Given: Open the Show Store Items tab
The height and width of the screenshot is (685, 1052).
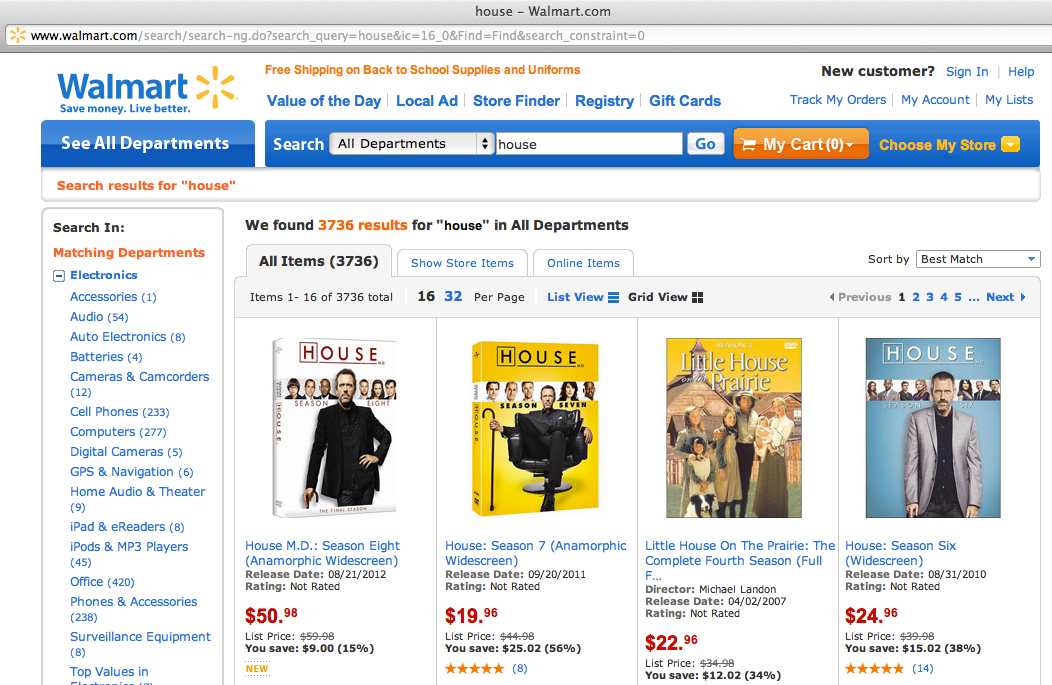Looking at the screenshot, I should [x=462, y=263].
